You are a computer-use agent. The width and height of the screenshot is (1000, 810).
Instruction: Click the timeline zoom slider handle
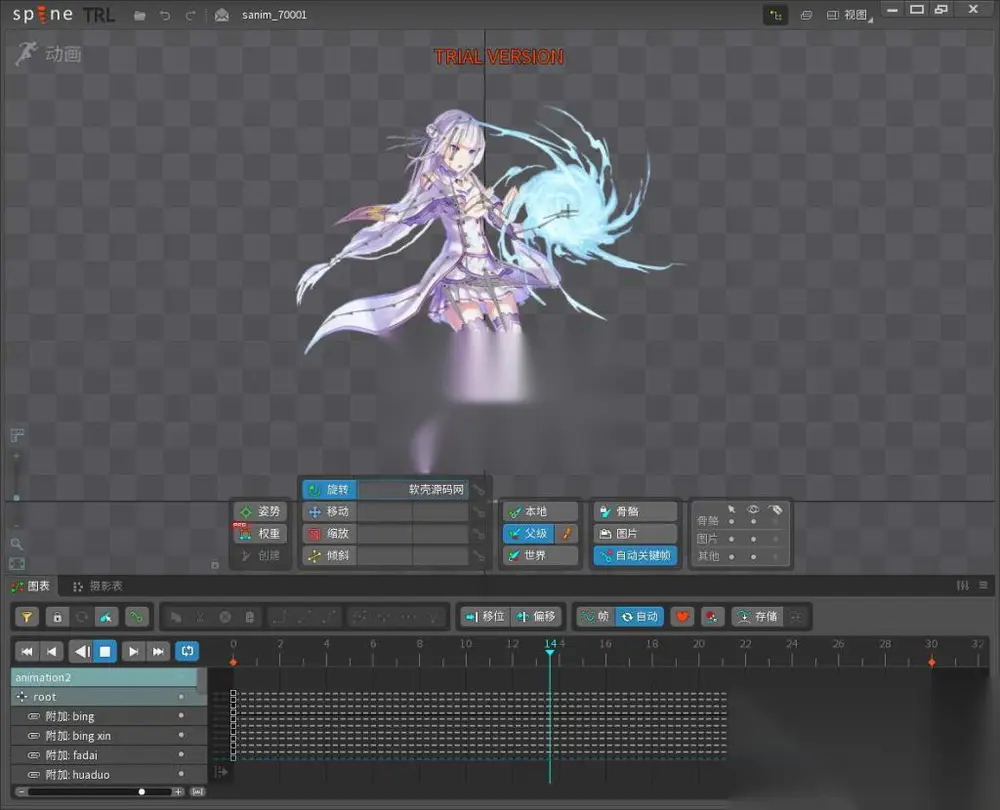coord(142,792)
